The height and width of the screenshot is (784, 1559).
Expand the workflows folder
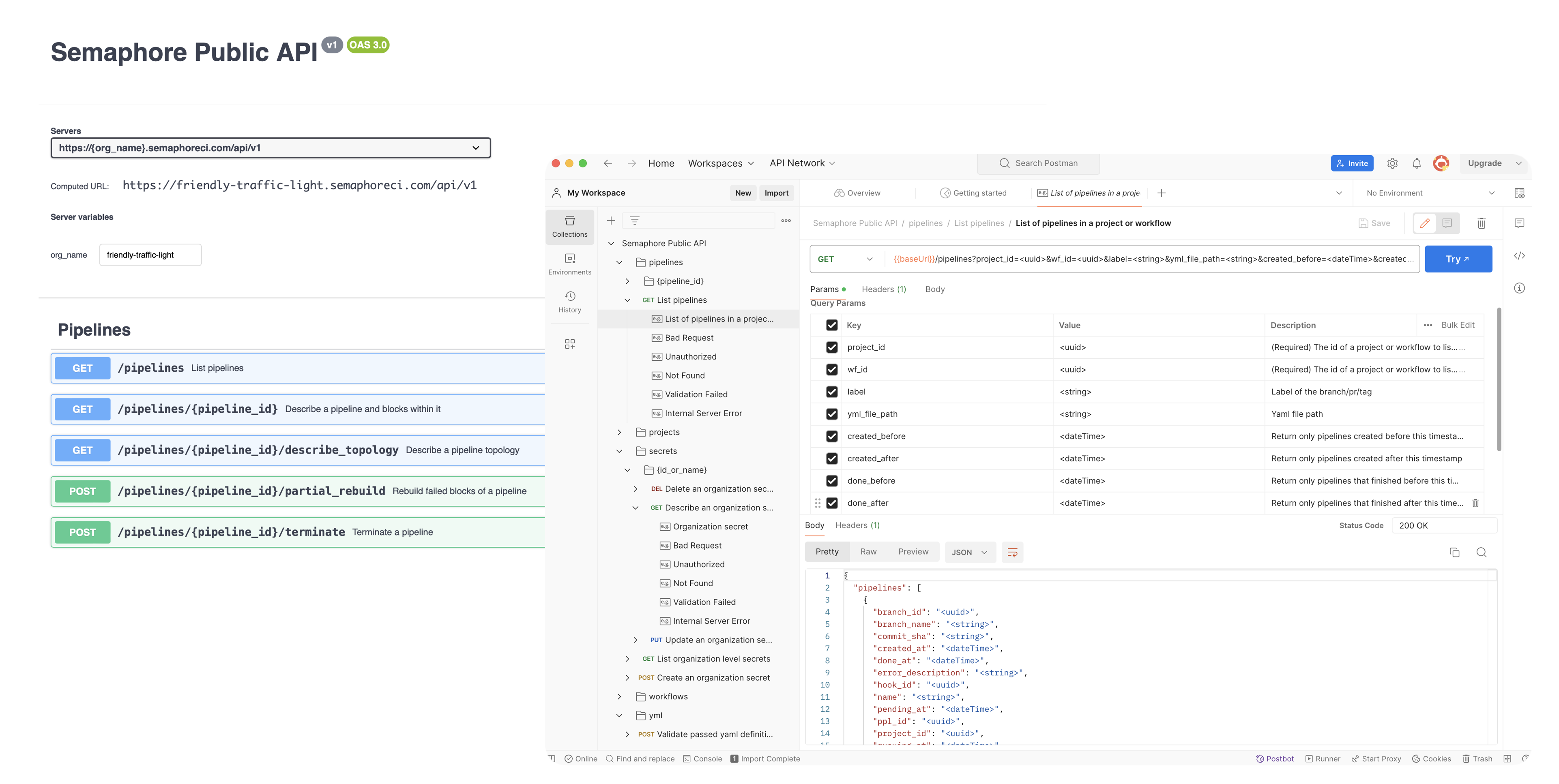click(618, 696)
